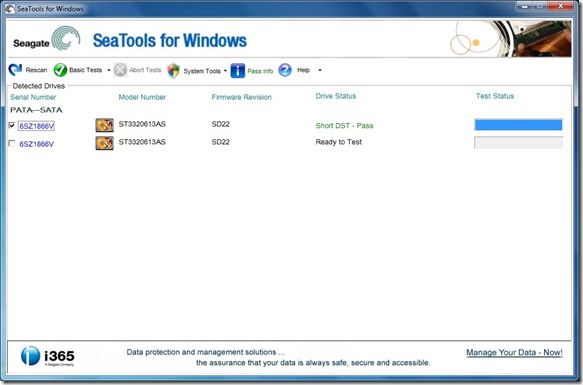
Task: Click the drive icon in the Short DST row
Action: [104, 125]
